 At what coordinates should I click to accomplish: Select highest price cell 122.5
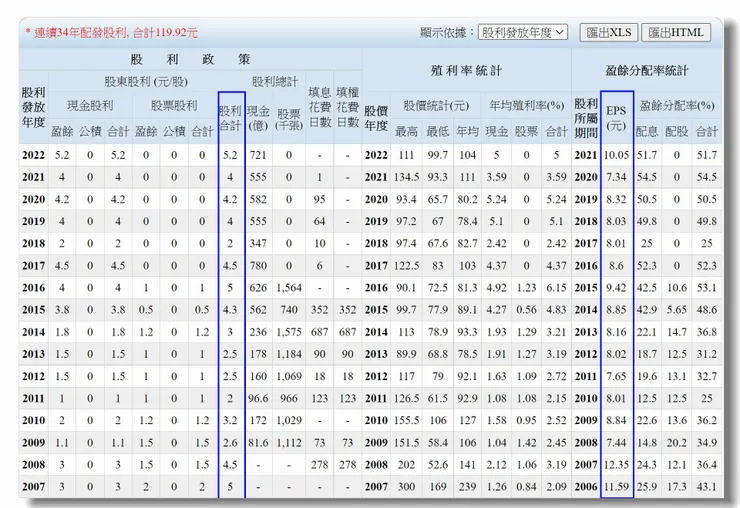[x=406, y=266]
